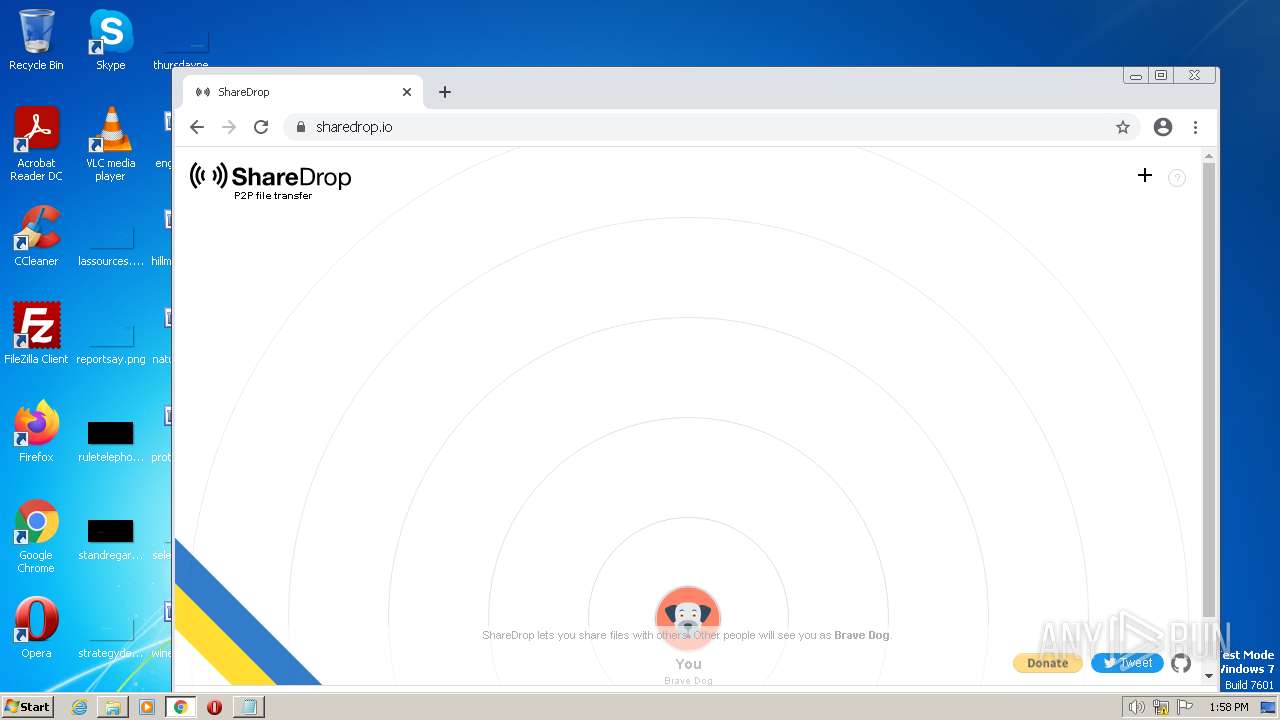The height and width of the screenshot is (720, 1280).
Task: Select the ShareDrop browser tab
Action: tap(303, 92)
